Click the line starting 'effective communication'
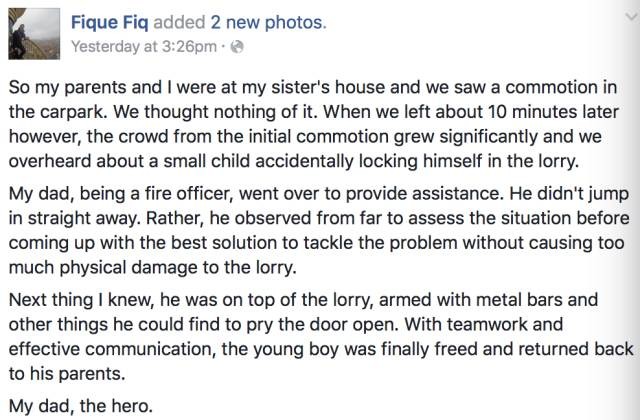640x420 pixels. 320,346
